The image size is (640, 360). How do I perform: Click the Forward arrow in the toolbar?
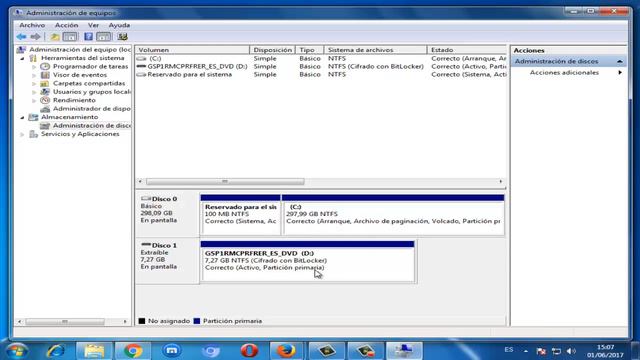click(36, 37)
